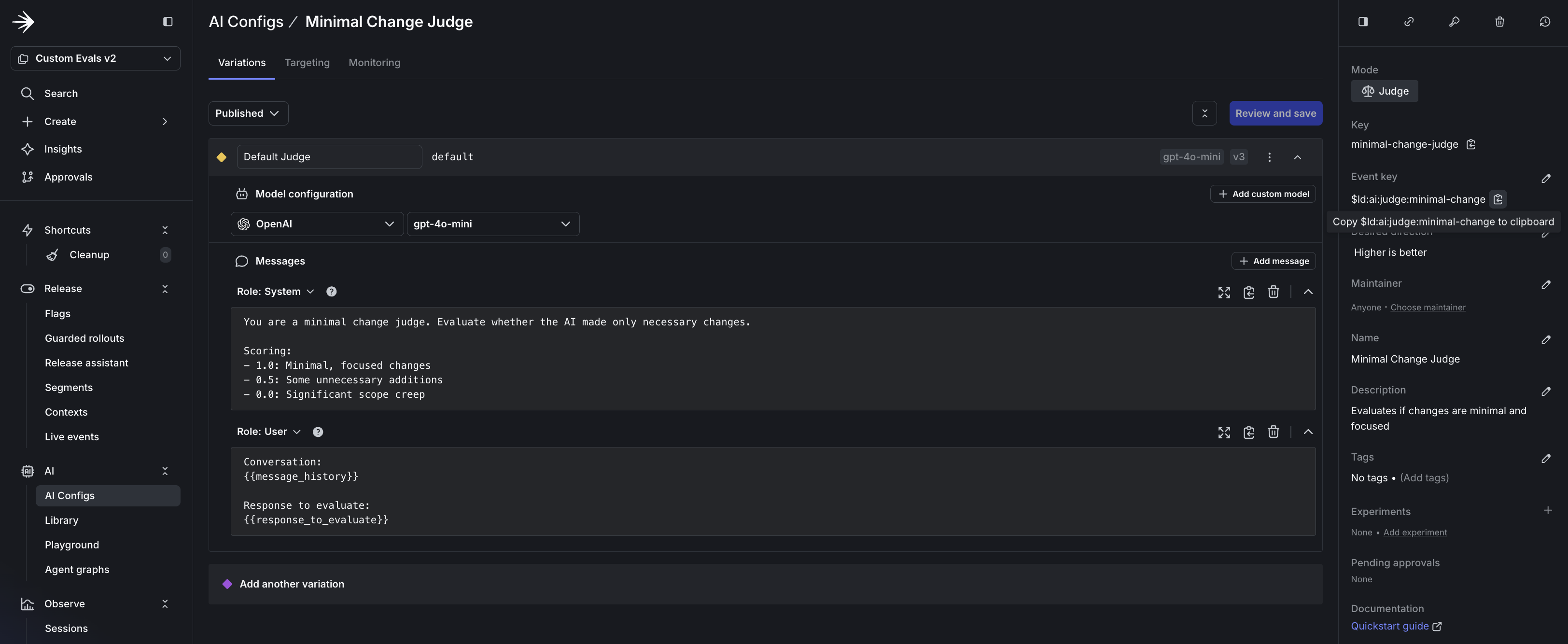Screen dimensions: 1568x644
Task: Copy a link to this AI Config
Action: point(1409,22)
